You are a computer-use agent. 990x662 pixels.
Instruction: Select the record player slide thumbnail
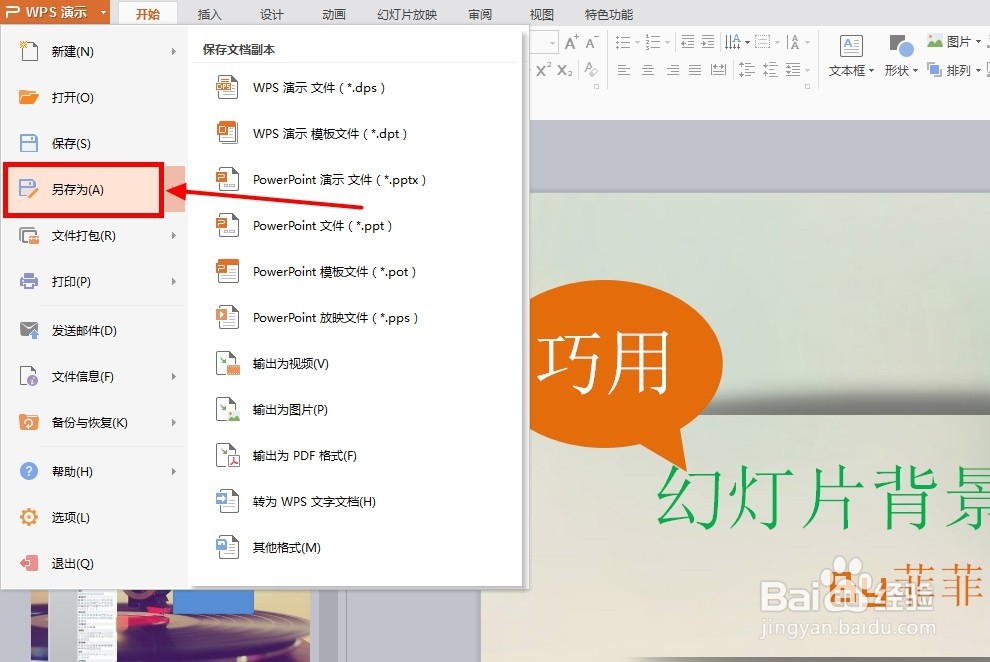(170, 625)
